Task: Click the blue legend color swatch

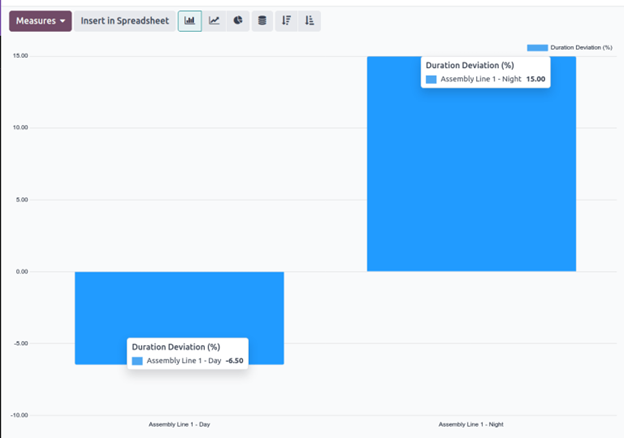Action: 537,47
